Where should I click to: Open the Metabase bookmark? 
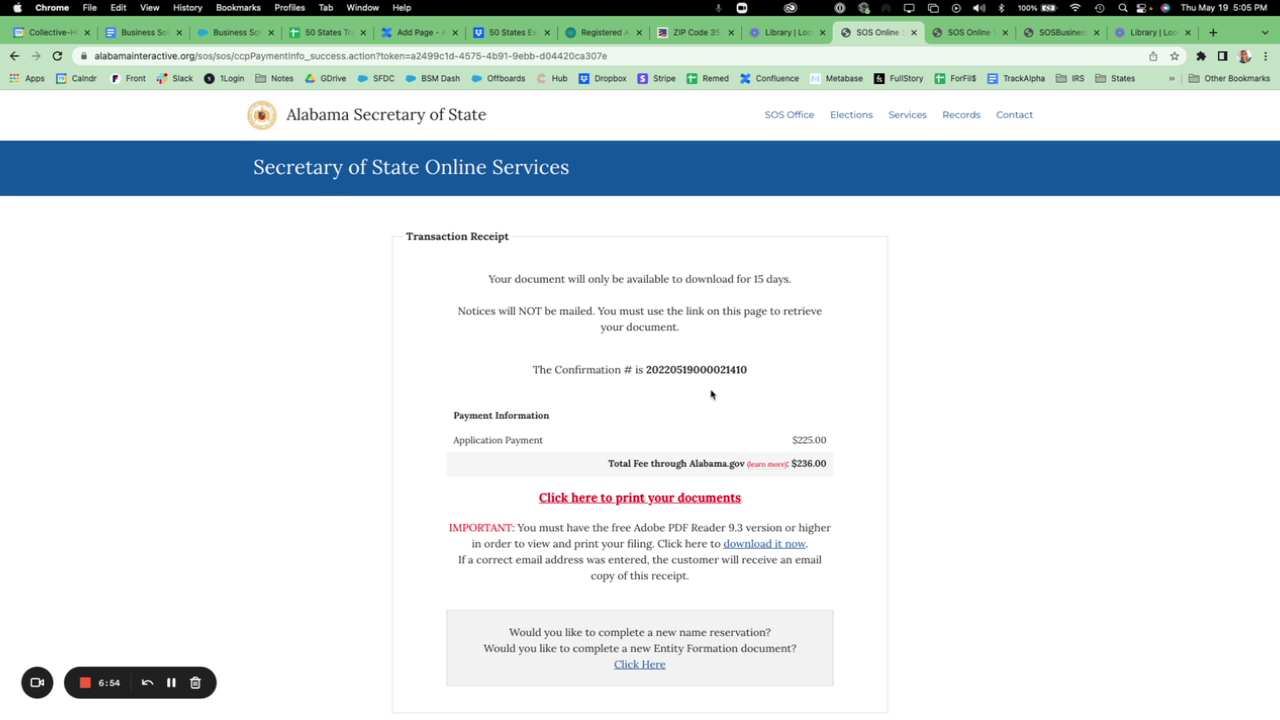(836, 78)
